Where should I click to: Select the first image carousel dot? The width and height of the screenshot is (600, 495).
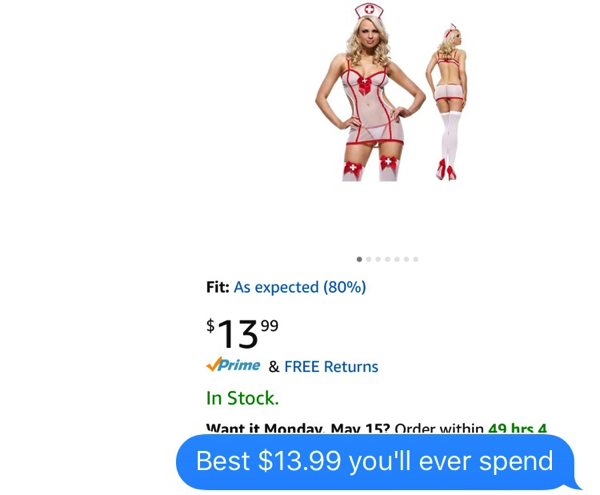coord(359,259)
